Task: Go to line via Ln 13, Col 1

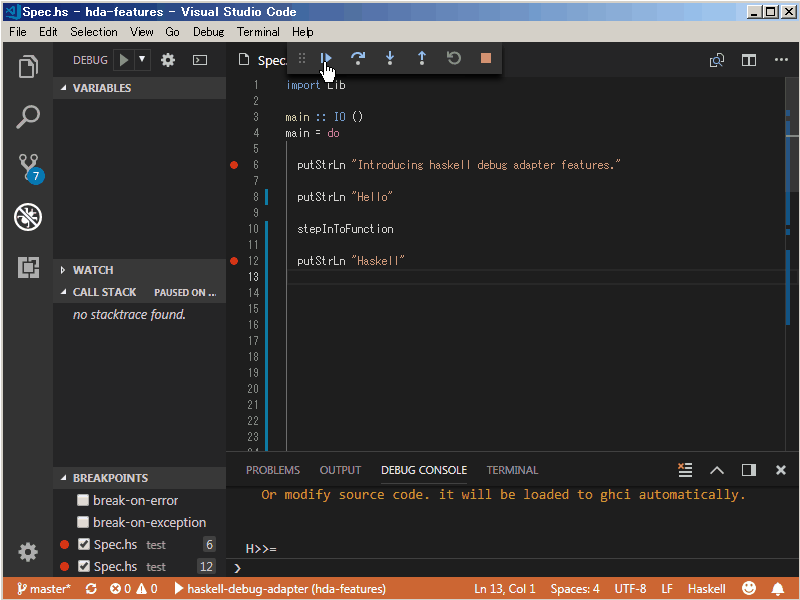Action: [505, 589]
